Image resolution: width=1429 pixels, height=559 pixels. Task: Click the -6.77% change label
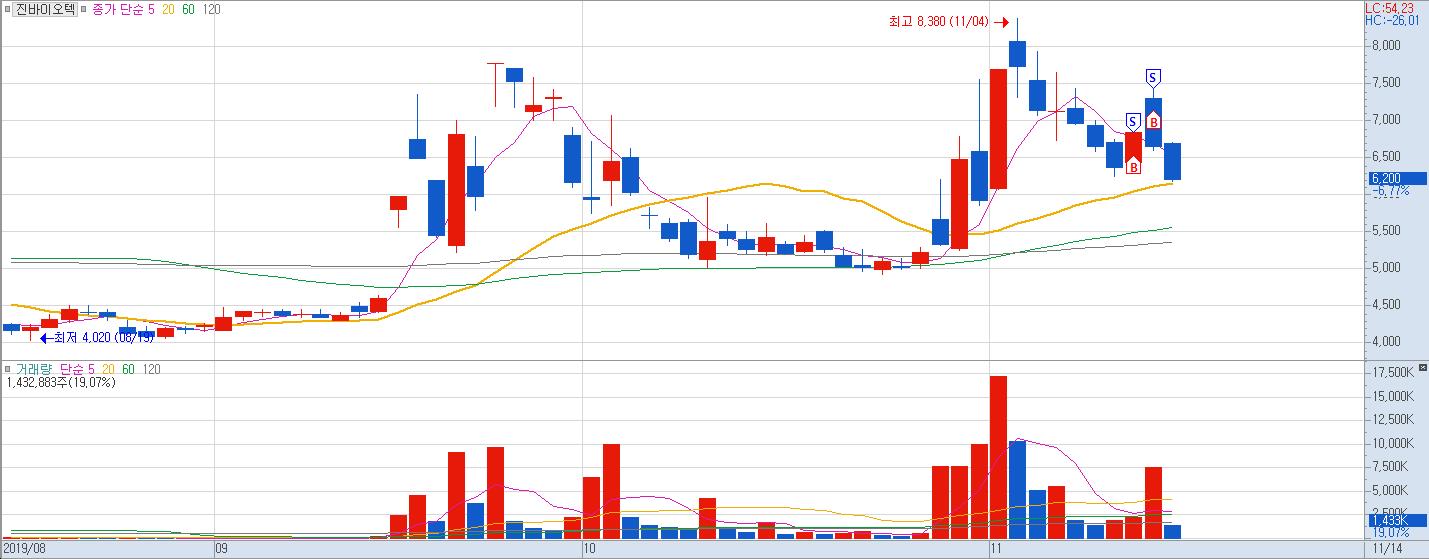1391,190
